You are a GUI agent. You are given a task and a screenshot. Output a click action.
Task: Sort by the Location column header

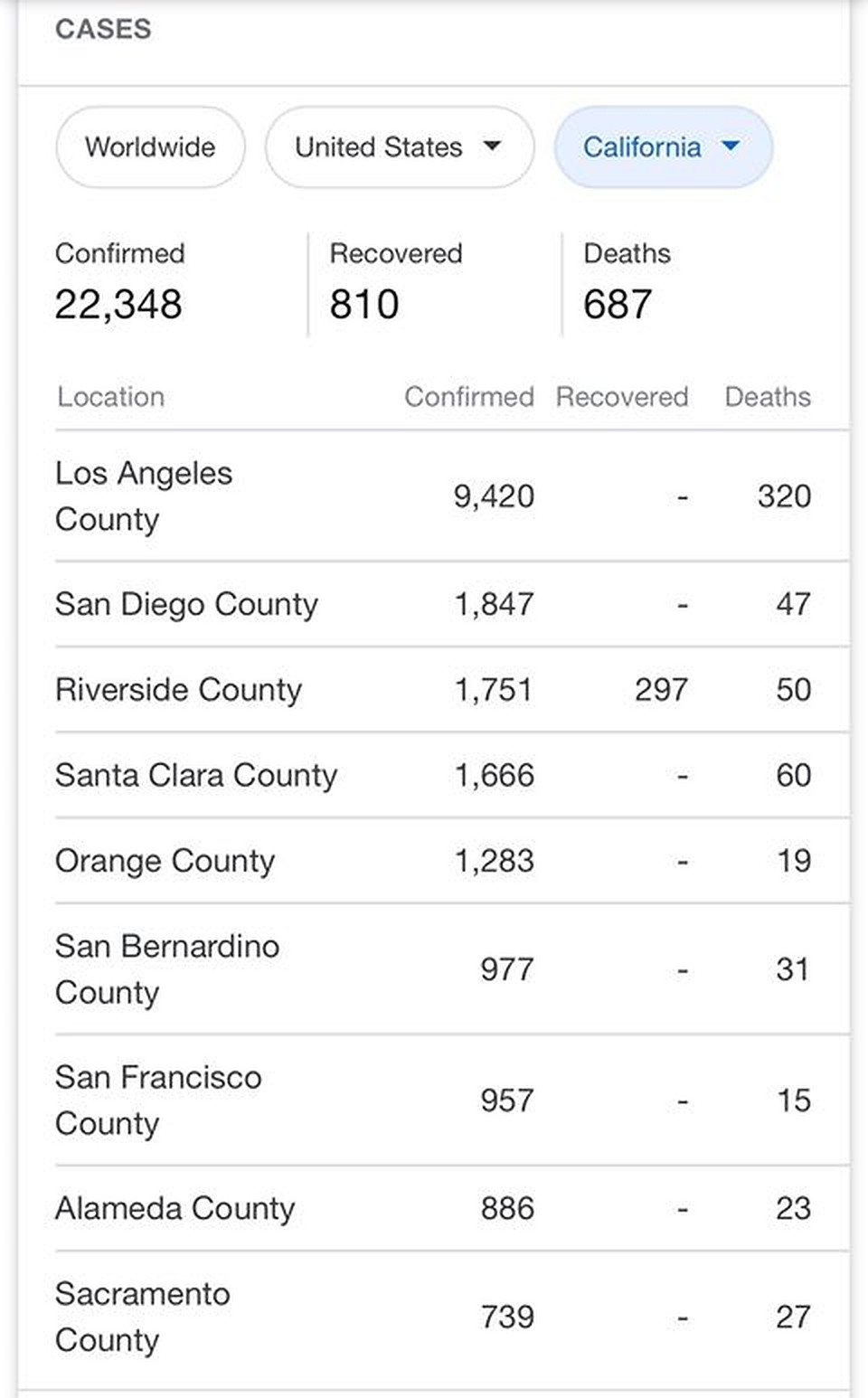point(110,397)
